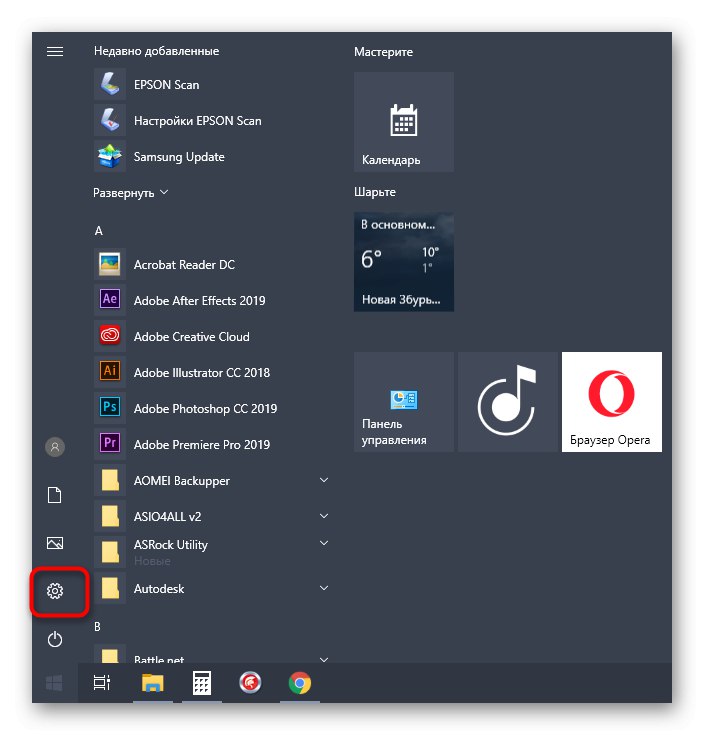Open File Explorer from taskbar
The width and height of the screenshot is (704, 735).
click(x=153, y=683)
